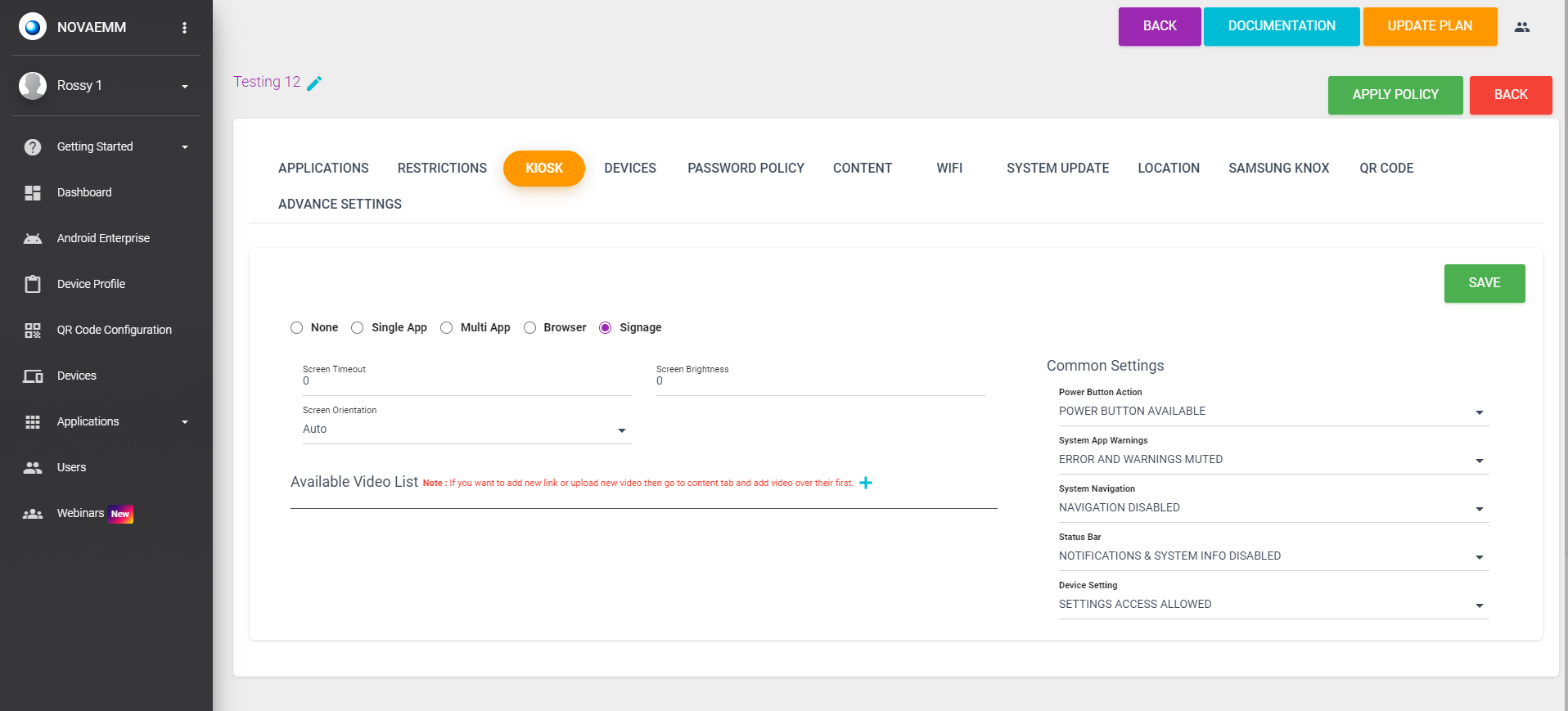The height and width of the screenshot is (711, 1568).
Task: Click the red BACK button
Action: 1511,95
